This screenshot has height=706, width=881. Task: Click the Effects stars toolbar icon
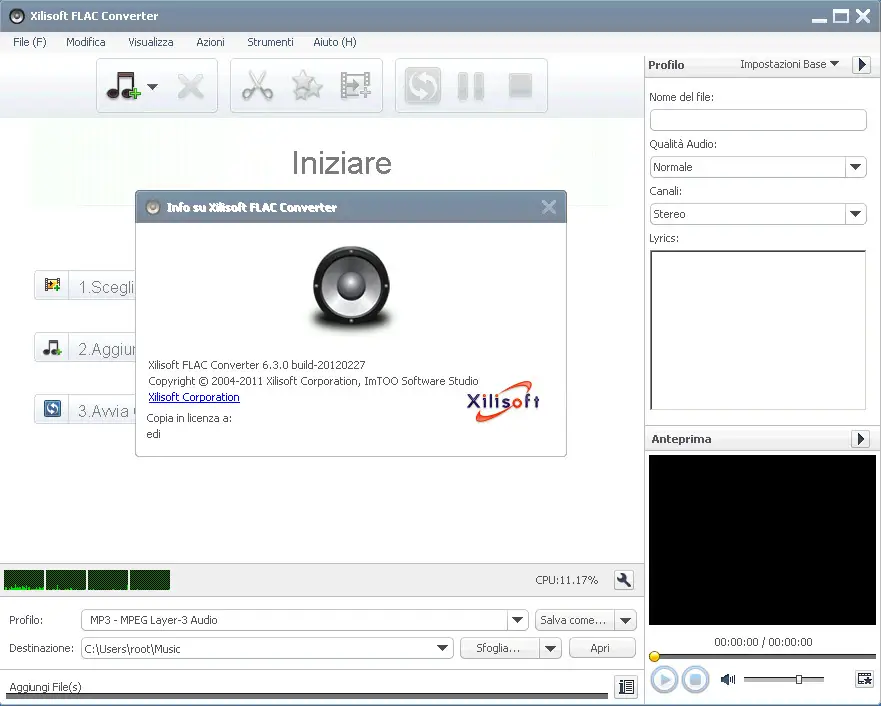[x=307, y=86]
